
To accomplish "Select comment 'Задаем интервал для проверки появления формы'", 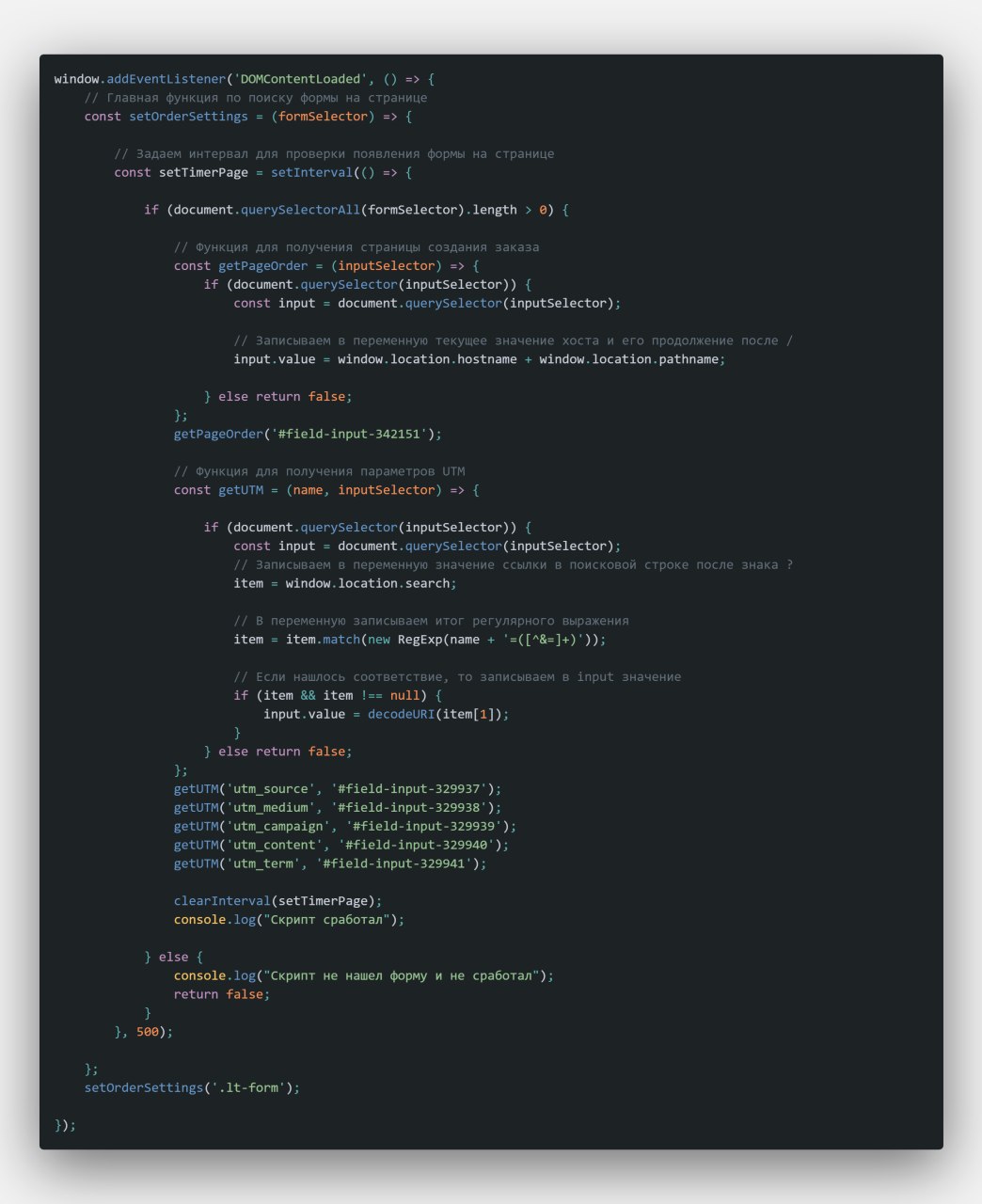I will [x=335, y=153].
